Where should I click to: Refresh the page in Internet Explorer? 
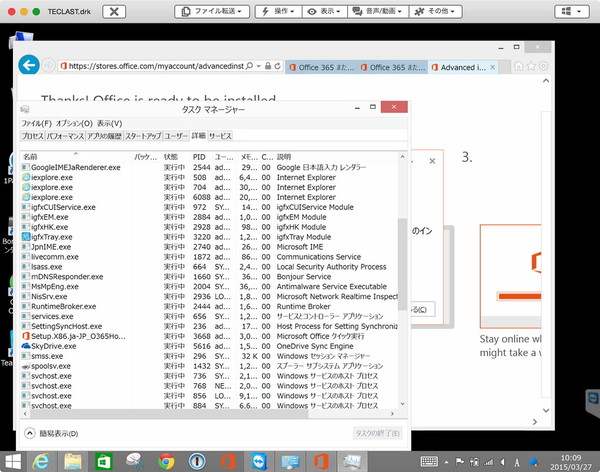coord(278,66)
